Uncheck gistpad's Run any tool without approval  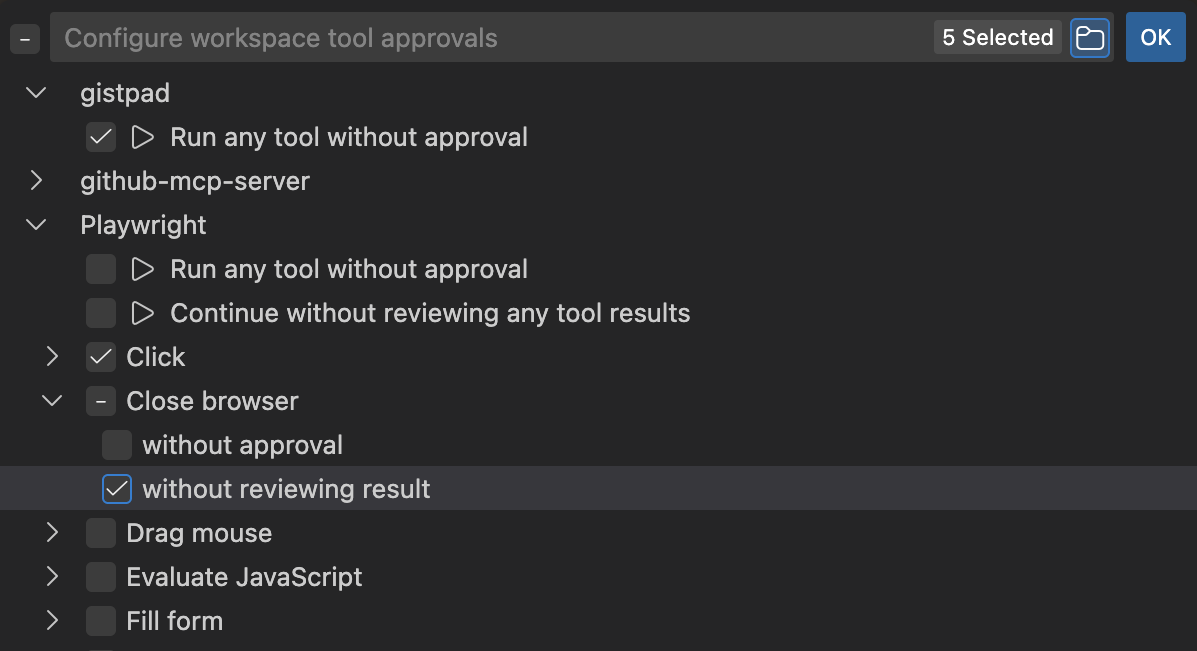[100, 136]
